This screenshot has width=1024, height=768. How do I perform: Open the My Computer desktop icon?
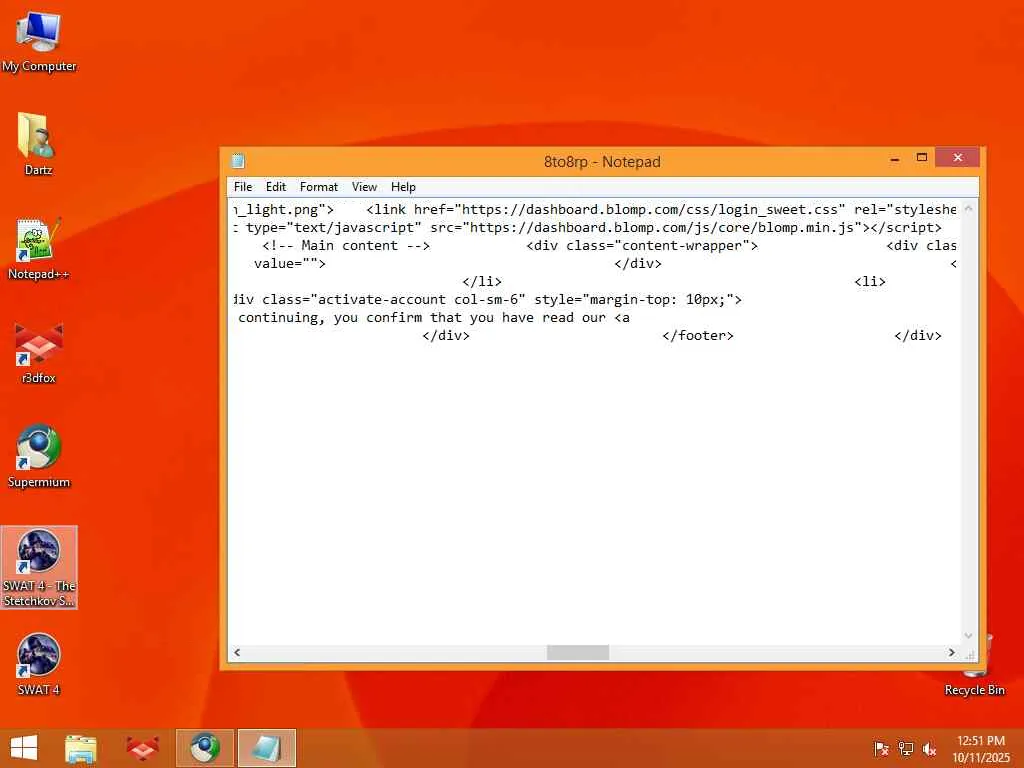(39, 42)
